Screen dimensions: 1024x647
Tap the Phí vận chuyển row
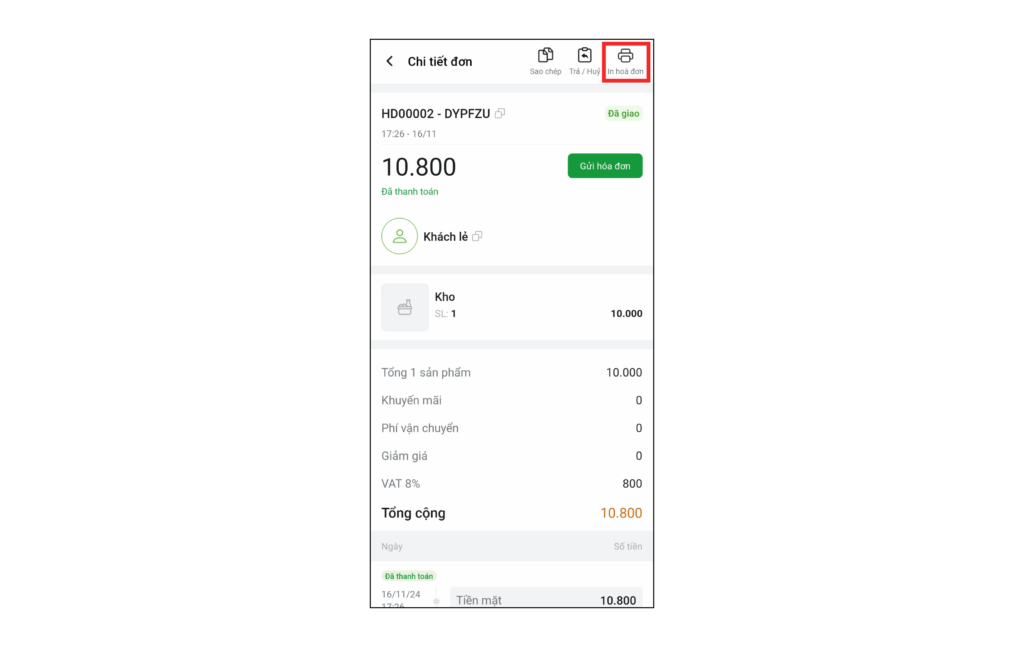pos(511,428)
